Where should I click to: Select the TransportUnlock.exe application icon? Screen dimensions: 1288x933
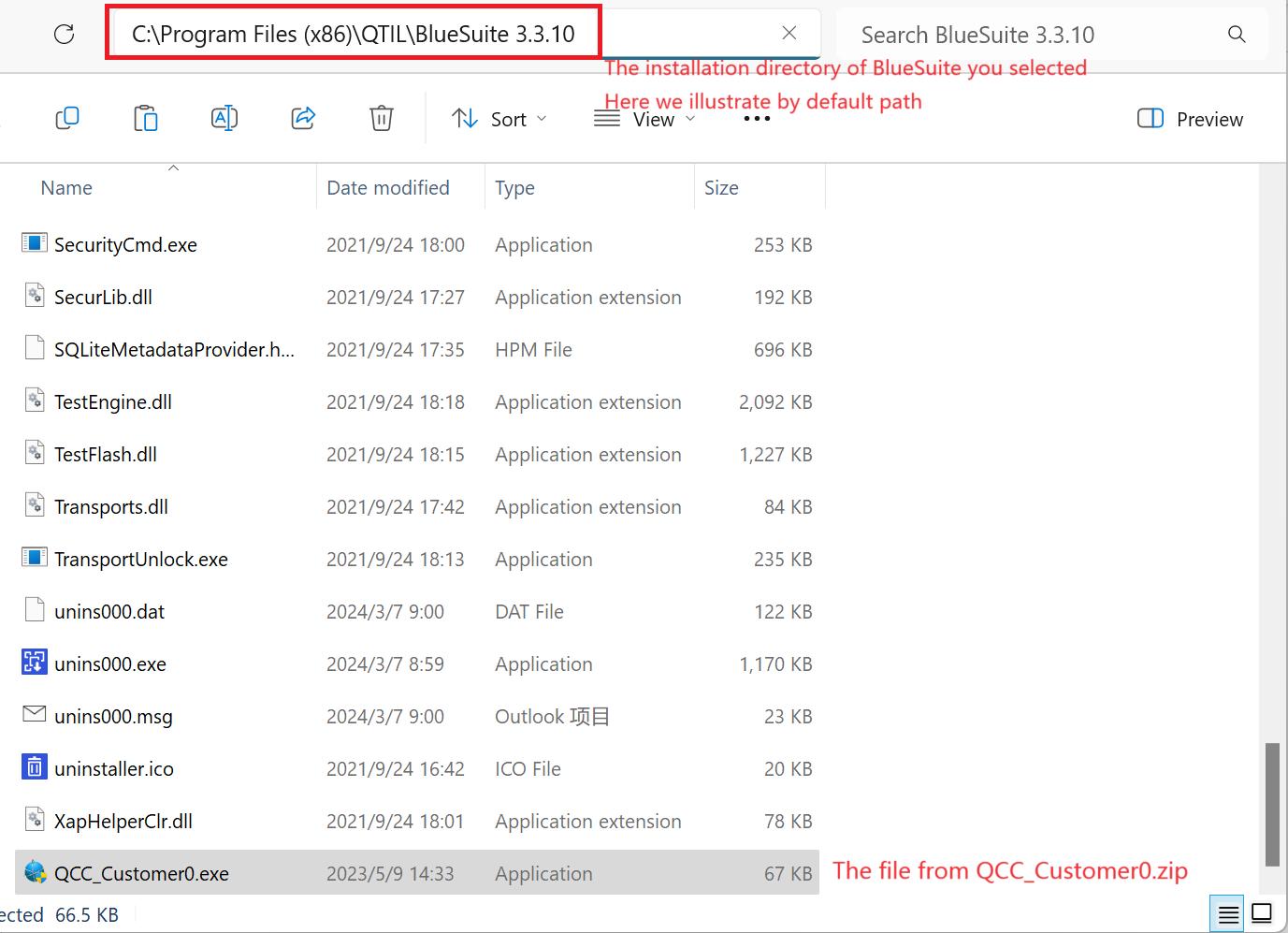(x=35, y=558)
